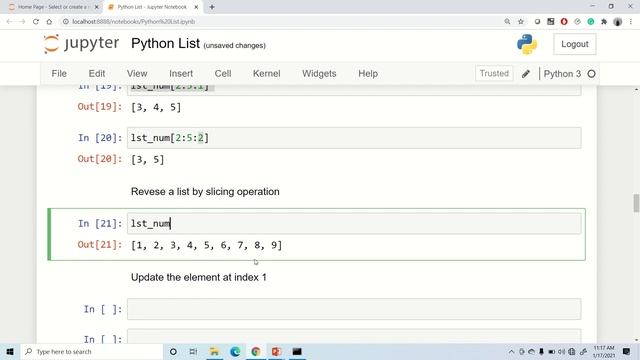Open the Cell menu
The image size is (640, 360).
pos(223,74)
